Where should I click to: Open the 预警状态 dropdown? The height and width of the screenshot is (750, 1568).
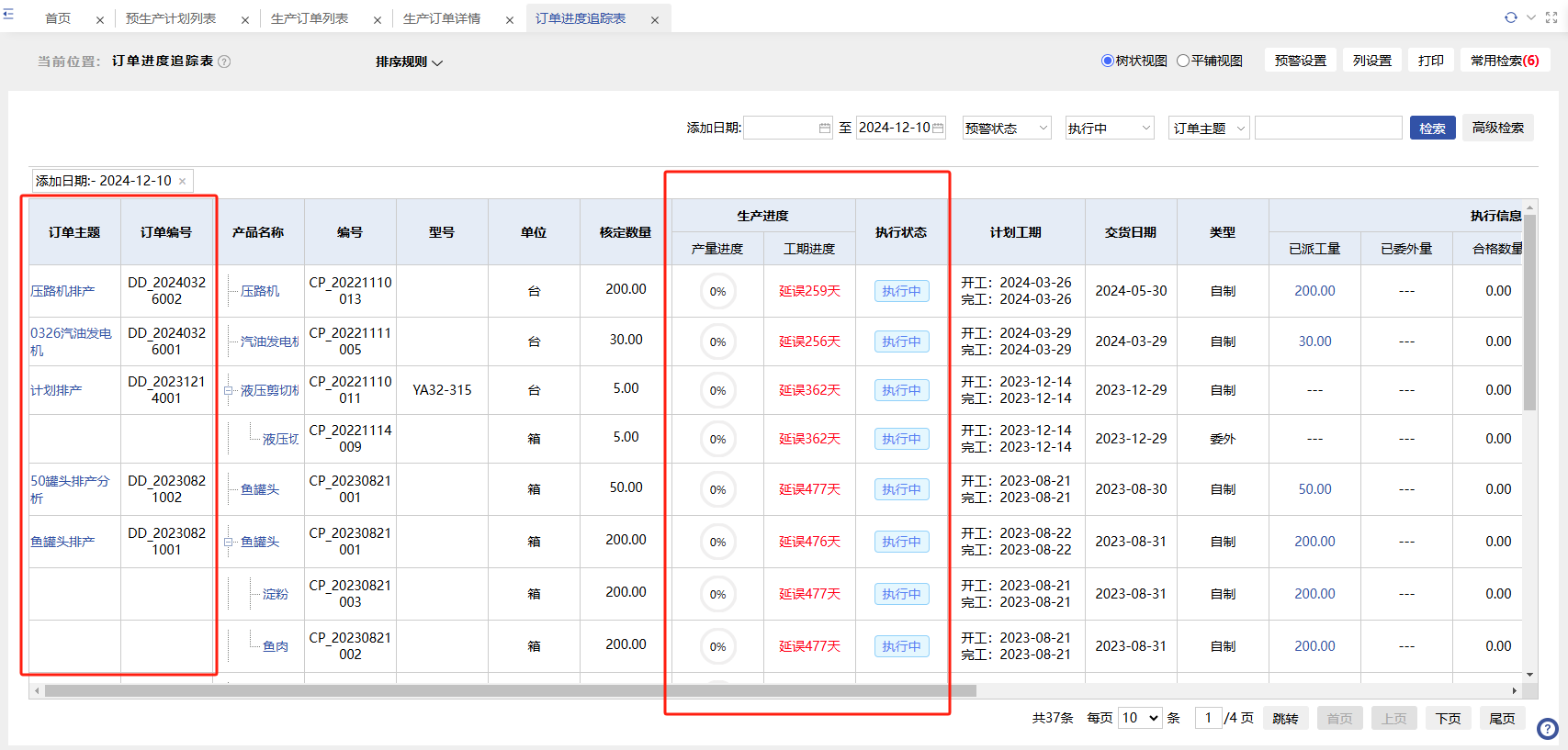tap(1007, 129)
